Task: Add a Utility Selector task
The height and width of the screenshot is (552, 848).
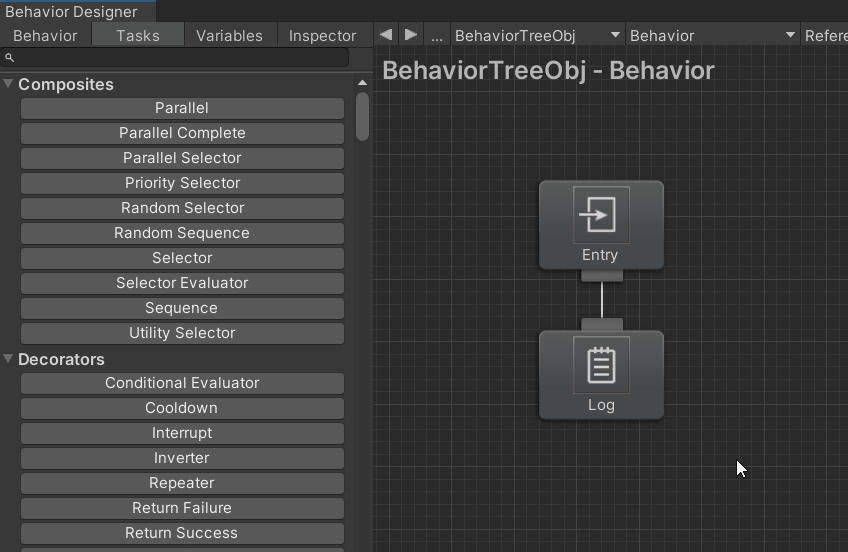Action: (x=182, y=333)
